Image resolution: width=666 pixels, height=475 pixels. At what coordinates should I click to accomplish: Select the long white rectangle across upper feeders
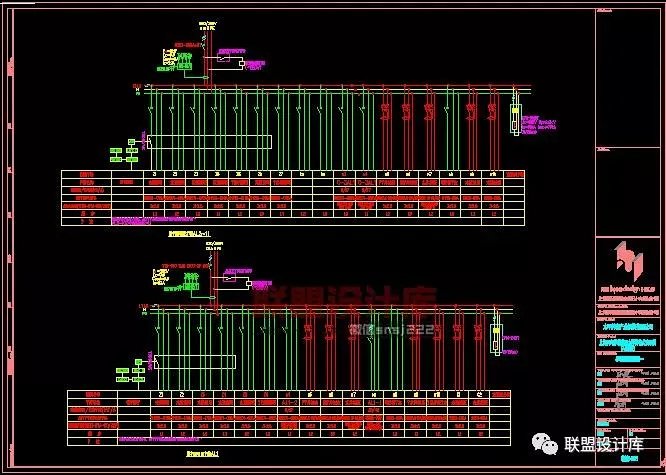click(x=209, y=142)
